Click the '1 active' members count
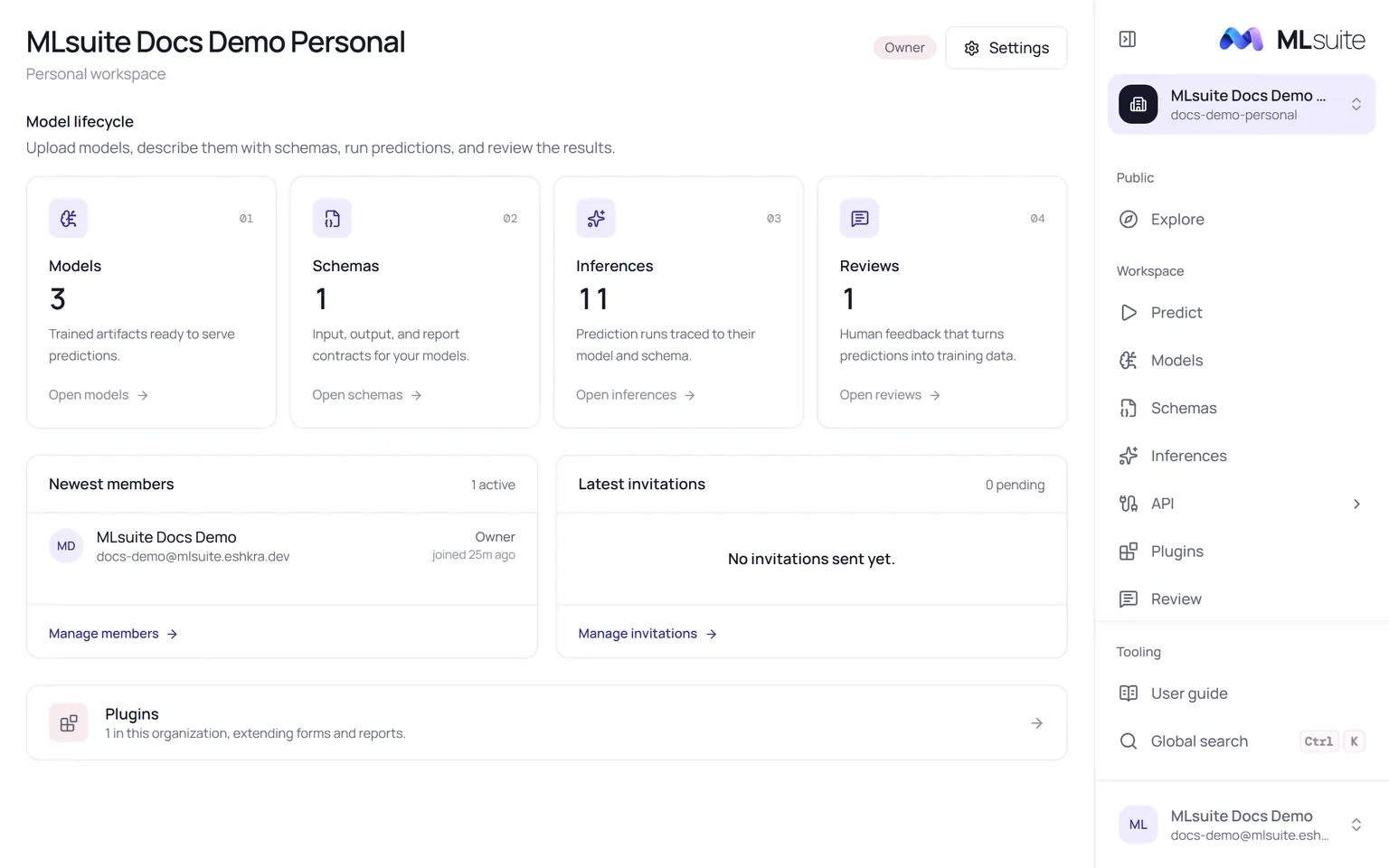Screen dimensions: 1389x868 [493, 486]
